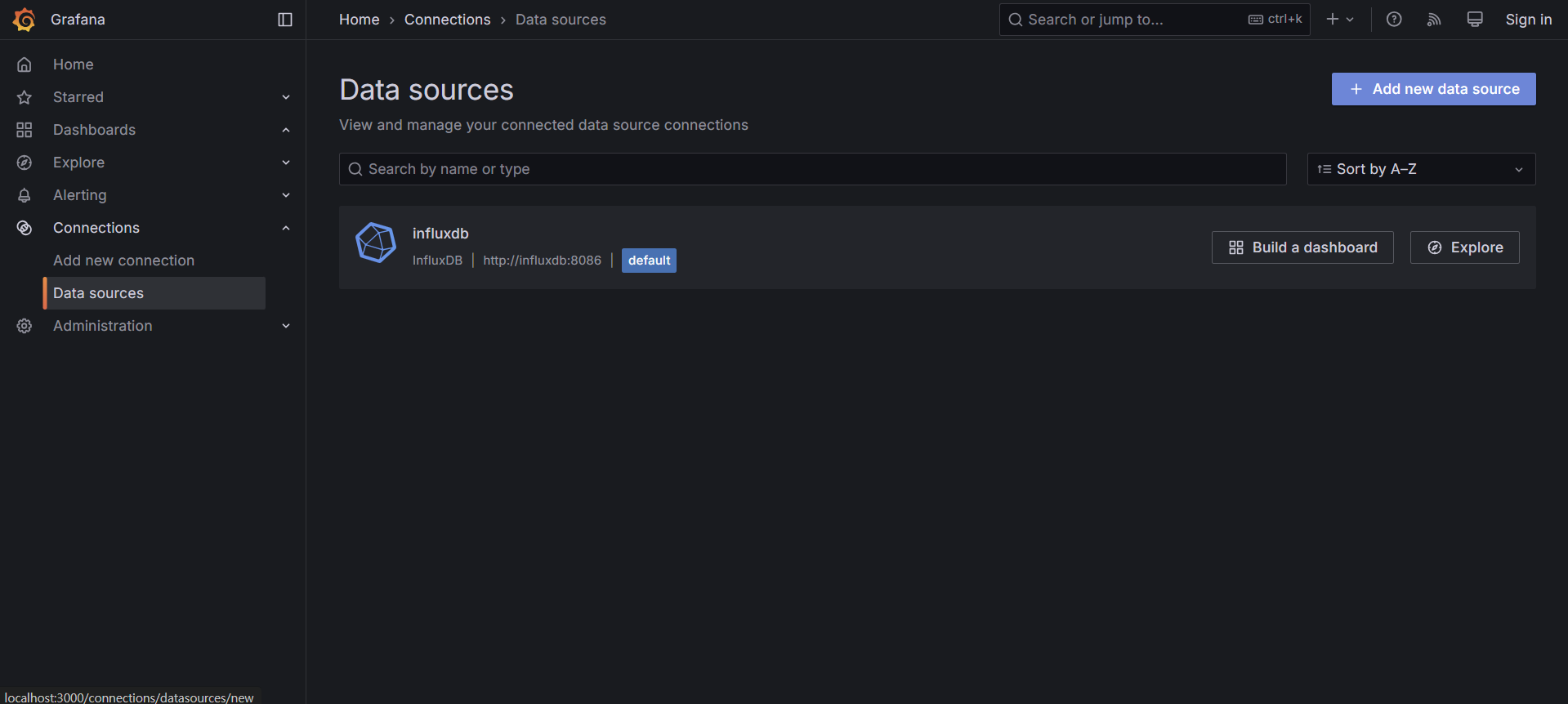Expand the Administration section chevron

click(x=286, y=326)
